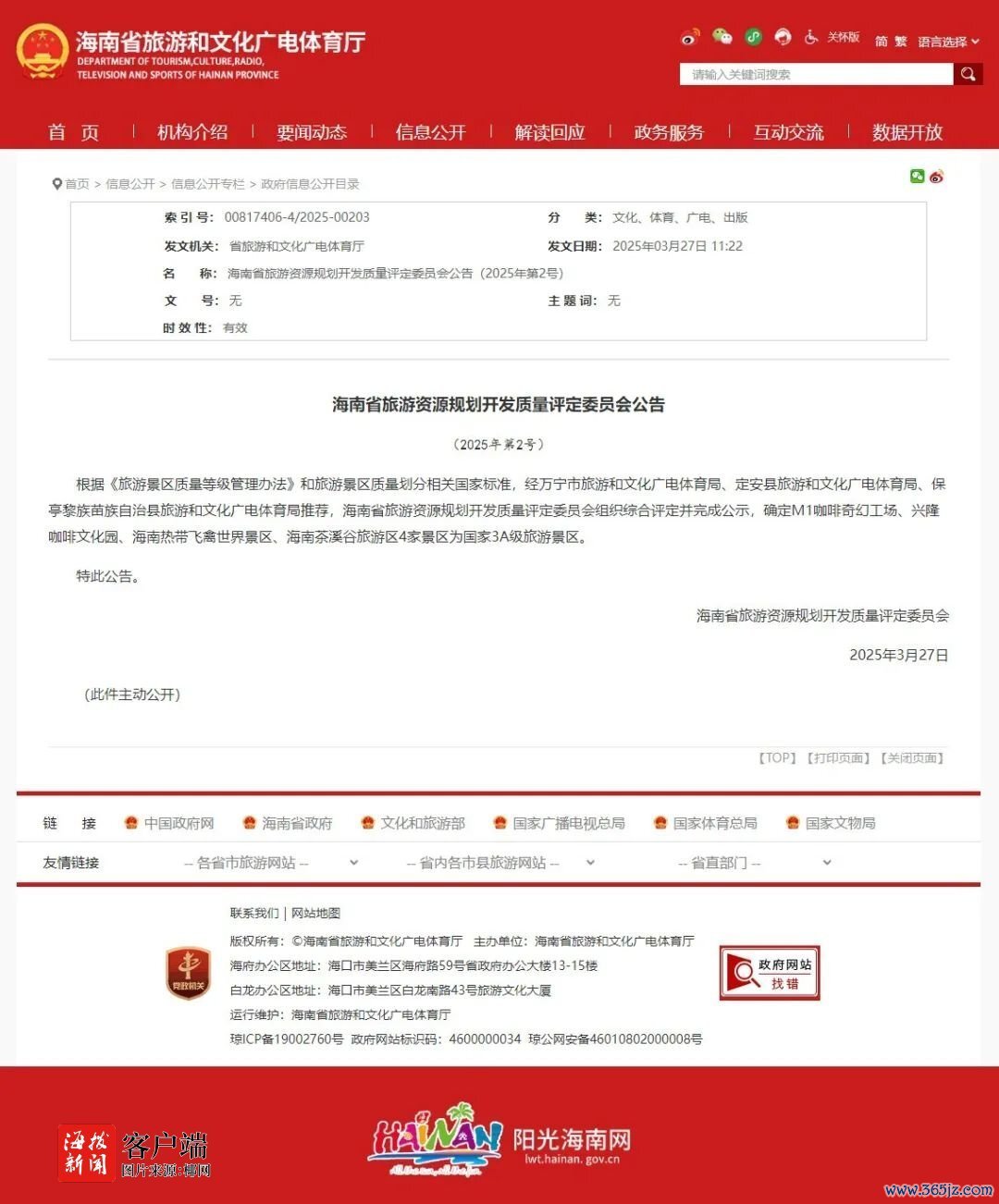Click emblem icon beside 国家广播电视总局
999x1204 pixels.
500,823
